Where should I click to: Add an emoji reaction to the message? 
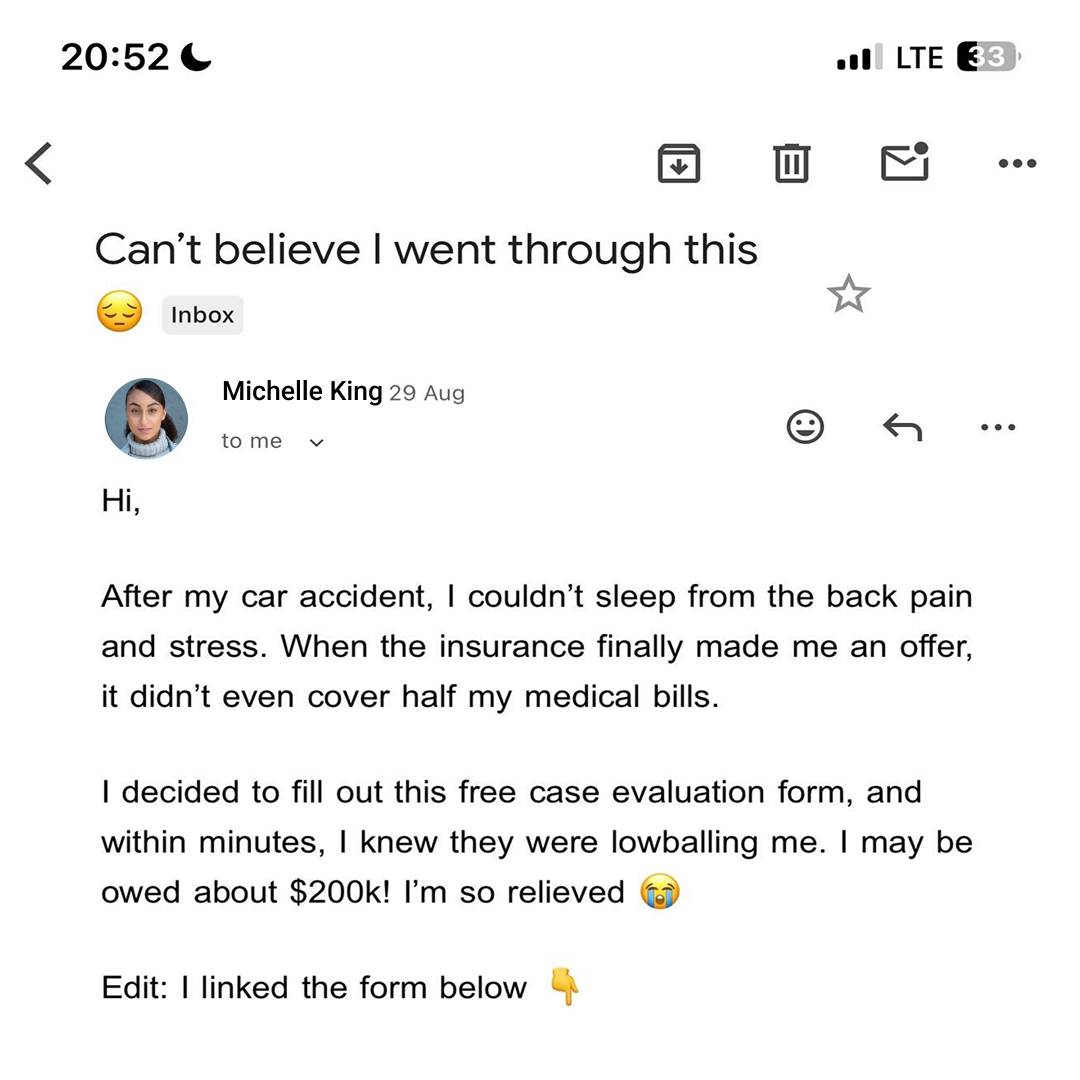point(805,427)
